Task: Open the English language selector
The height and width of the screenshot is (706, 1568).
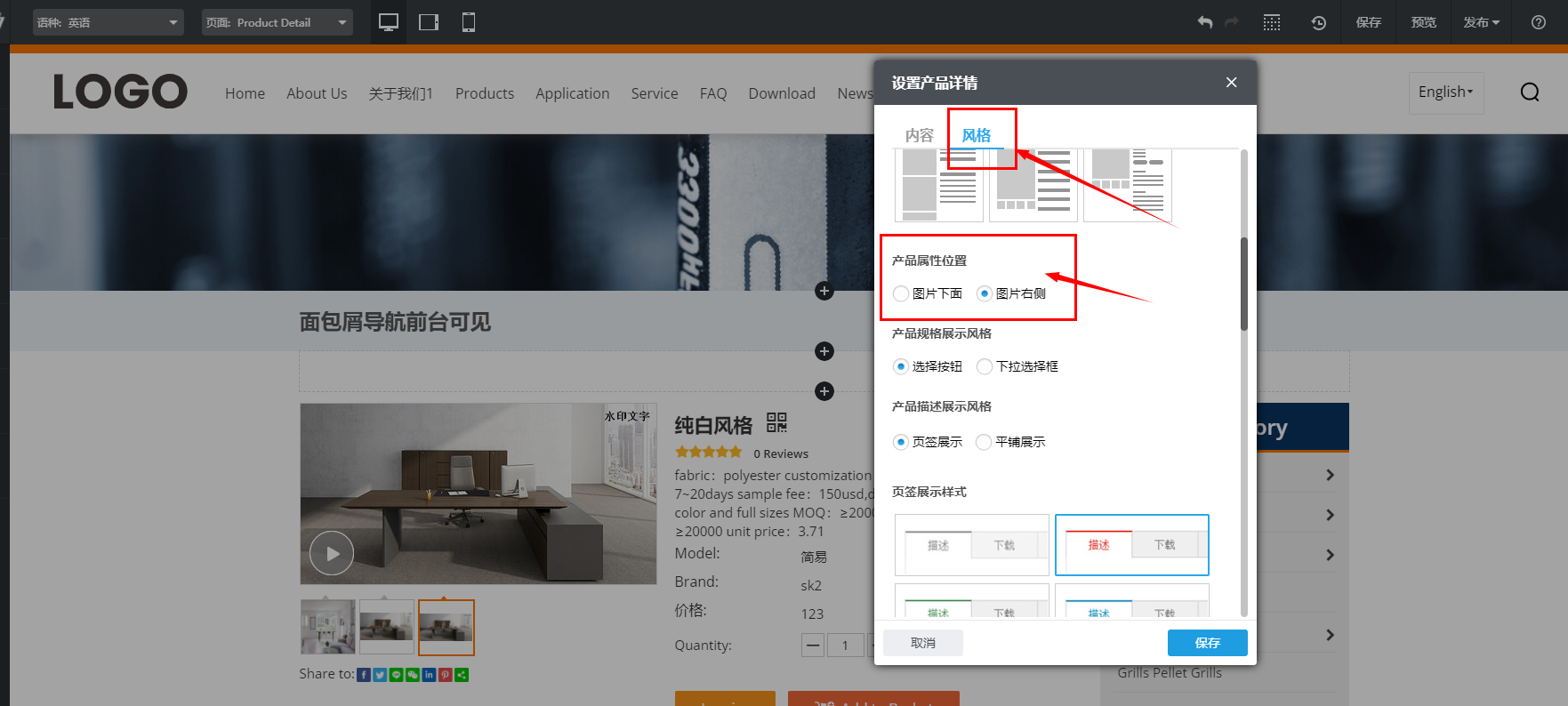Action: click(x=1446, y=92)
